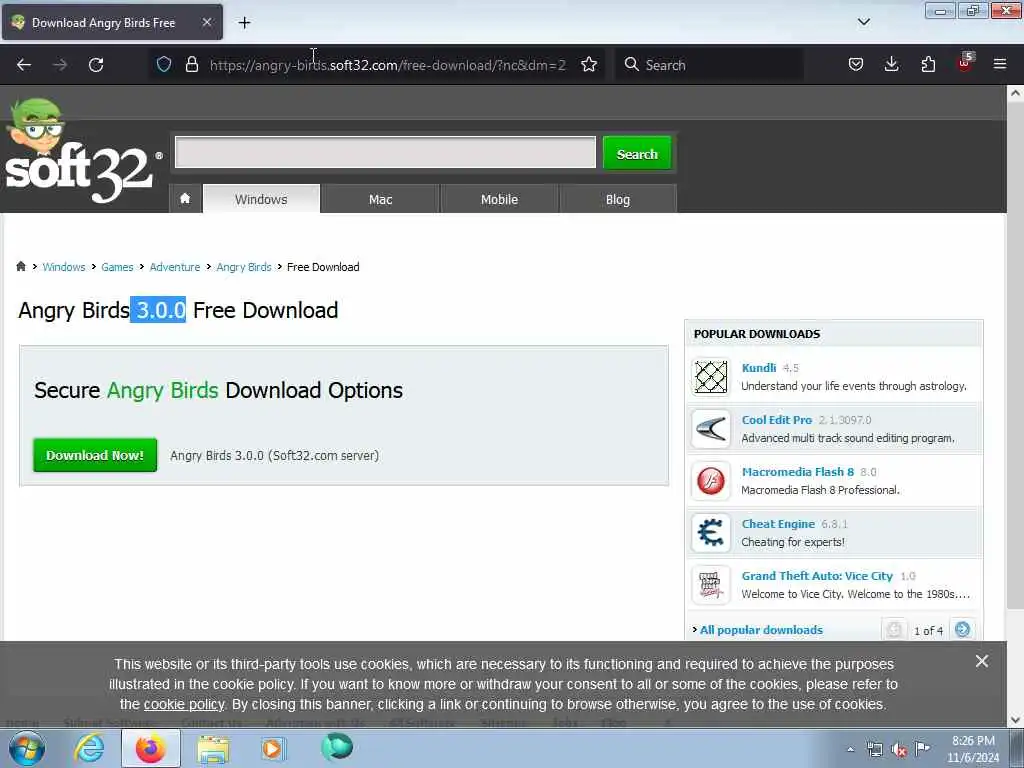Image resolution: width=1024 pixels, height=768 pixels.
Task: Go to next popular downloads page arrow
Action: (963, 630)
